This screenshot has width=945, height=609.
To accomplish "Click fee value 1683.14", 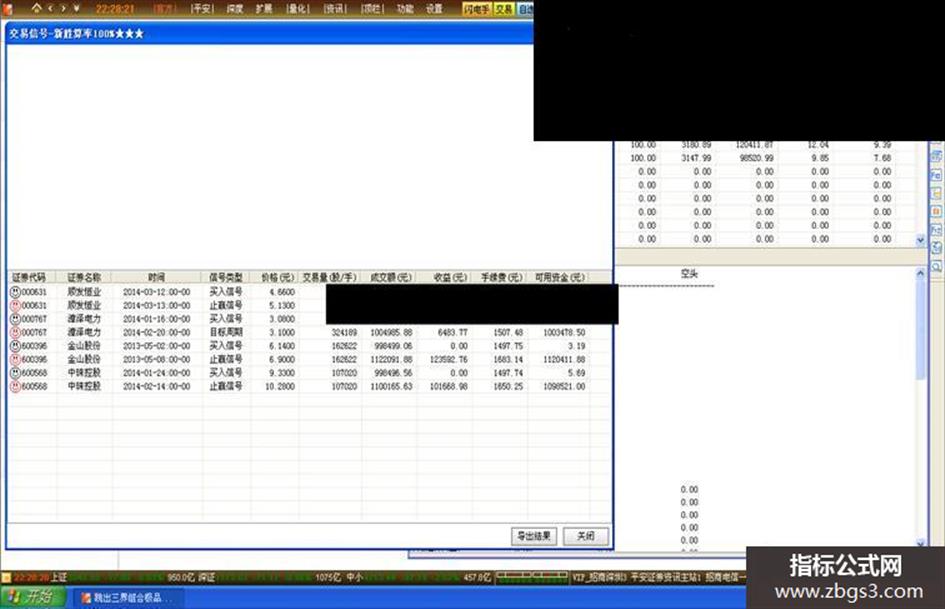I will pyautogui.click(x=508, y=359).
